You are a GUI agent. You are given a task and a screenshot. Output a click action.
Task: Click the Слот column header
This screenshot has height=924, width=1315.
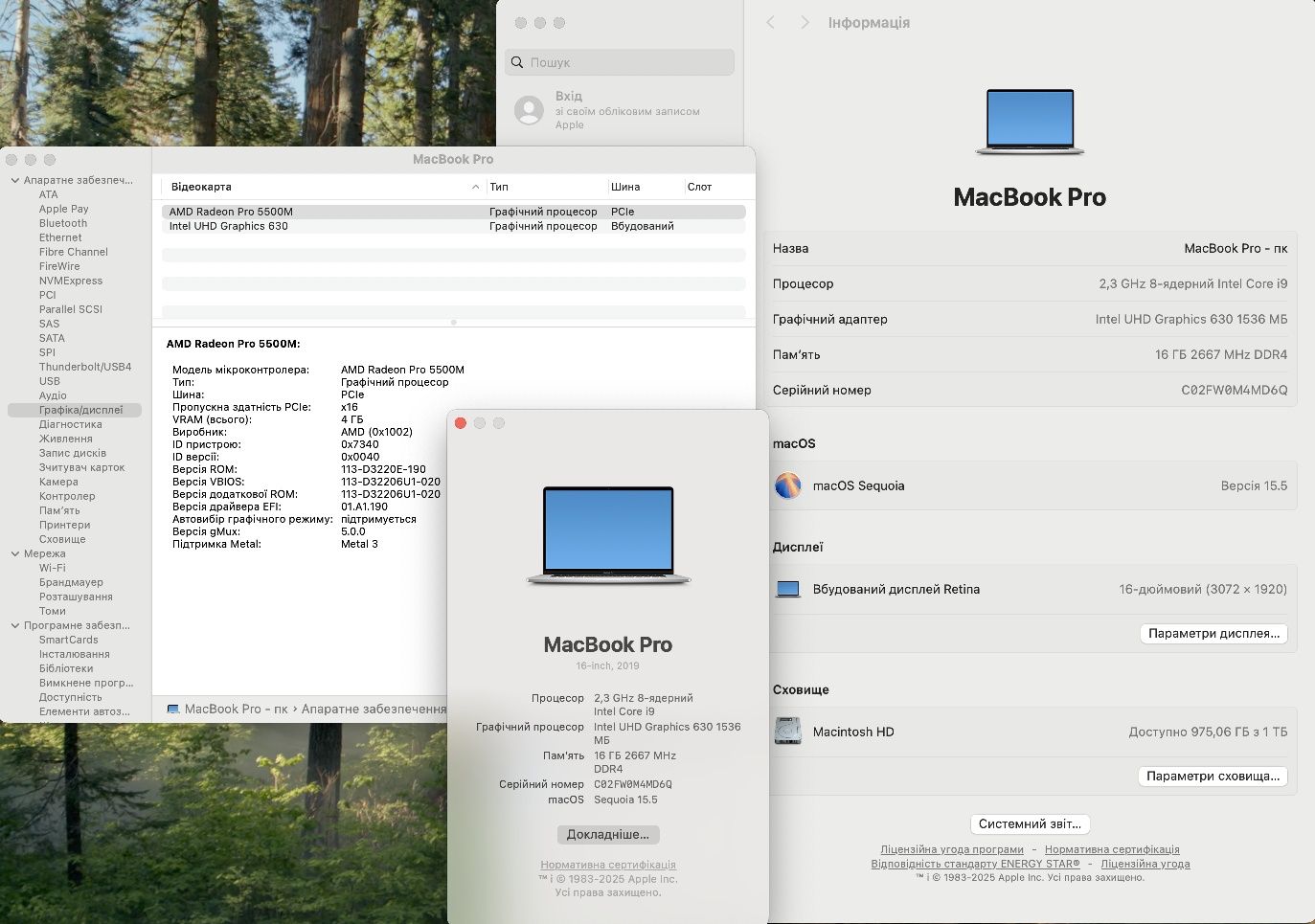tap(699, 187)
